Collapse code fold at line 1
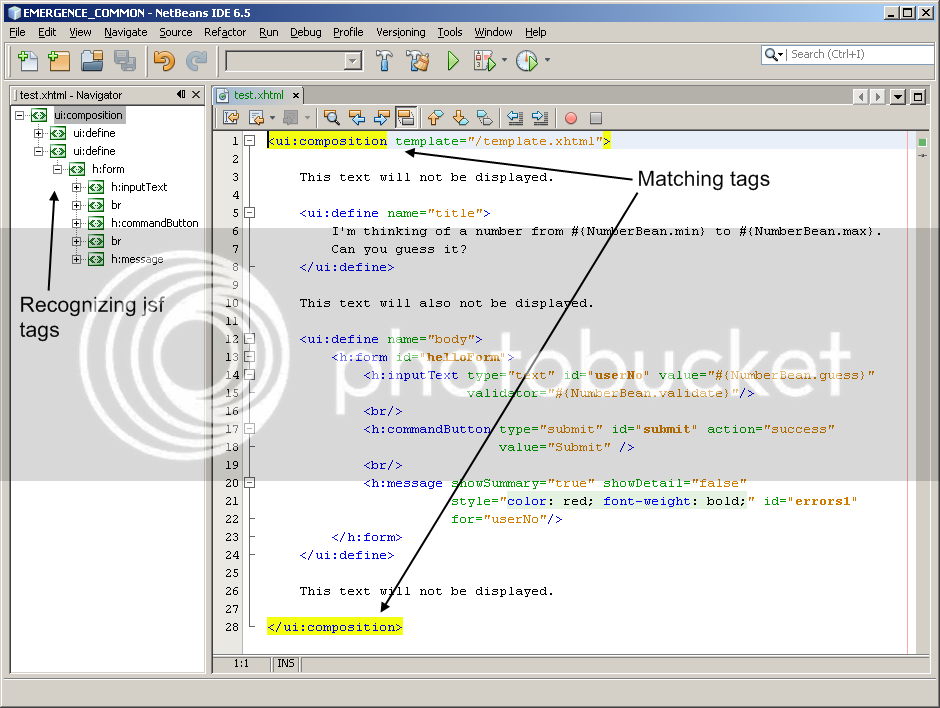The width and height of the screenshot is (940, 708). pyautogui.click(x=250, y=141)
